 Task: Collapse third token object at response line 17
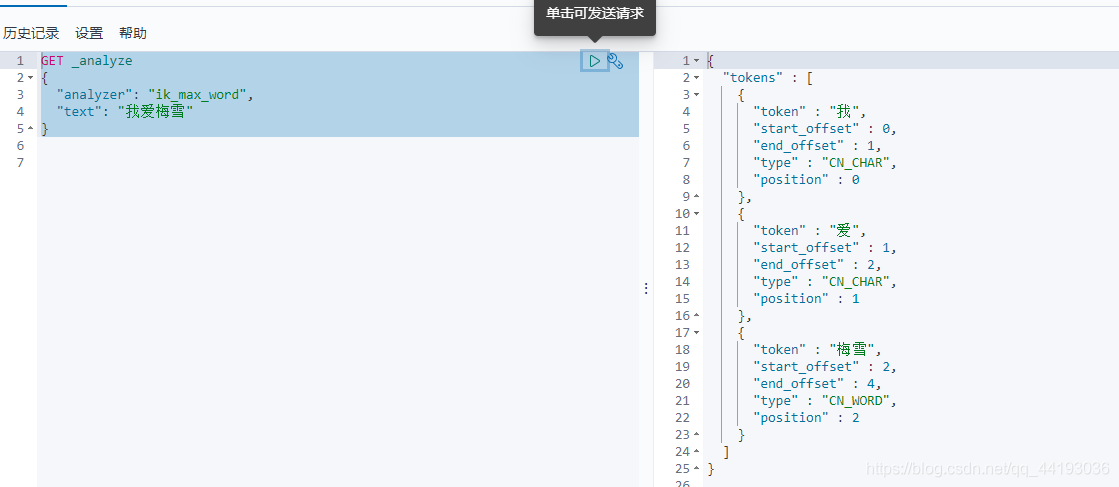(697, 332)
